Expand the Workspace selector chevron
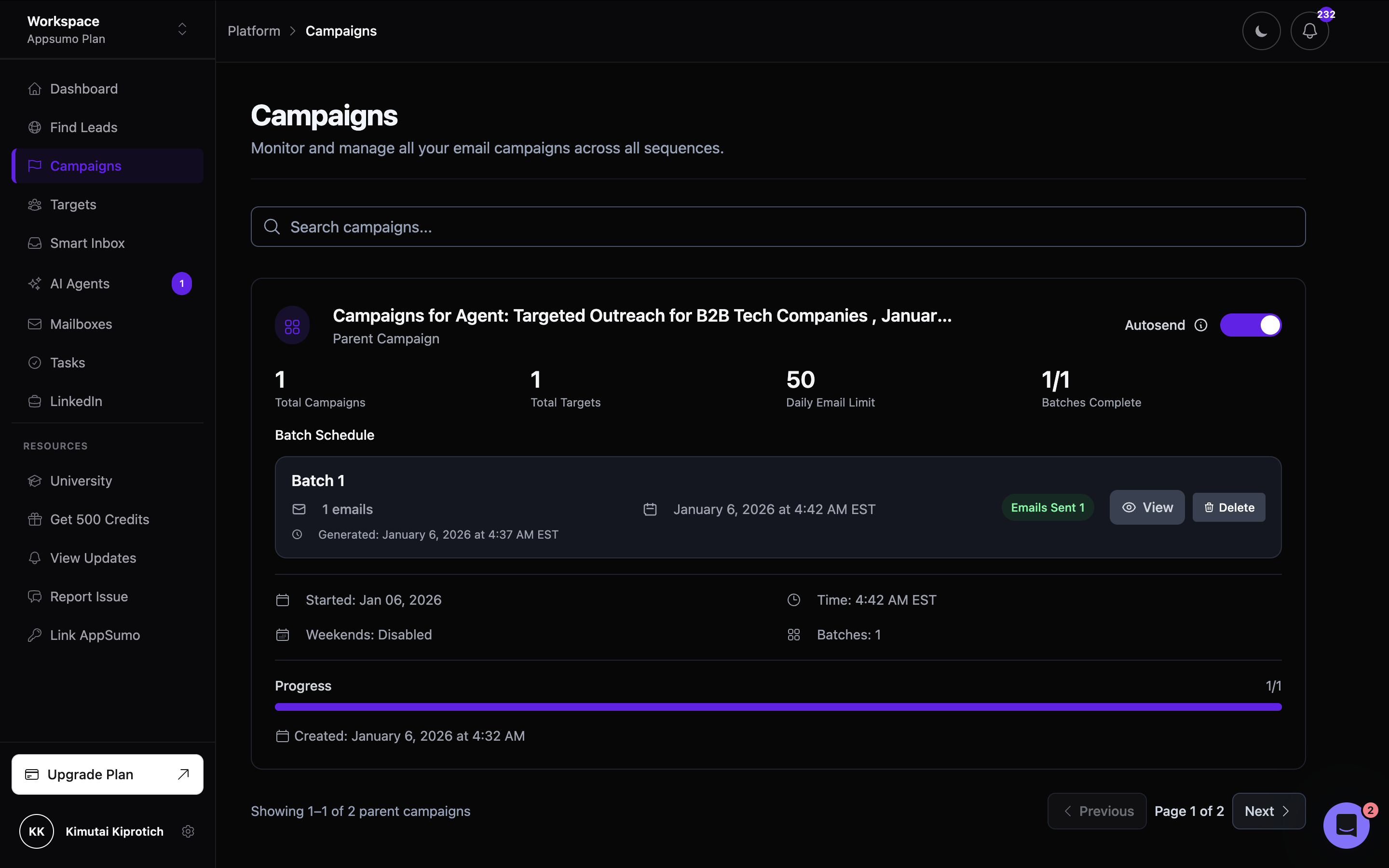 pyautogui.click(x=182, y=29)
